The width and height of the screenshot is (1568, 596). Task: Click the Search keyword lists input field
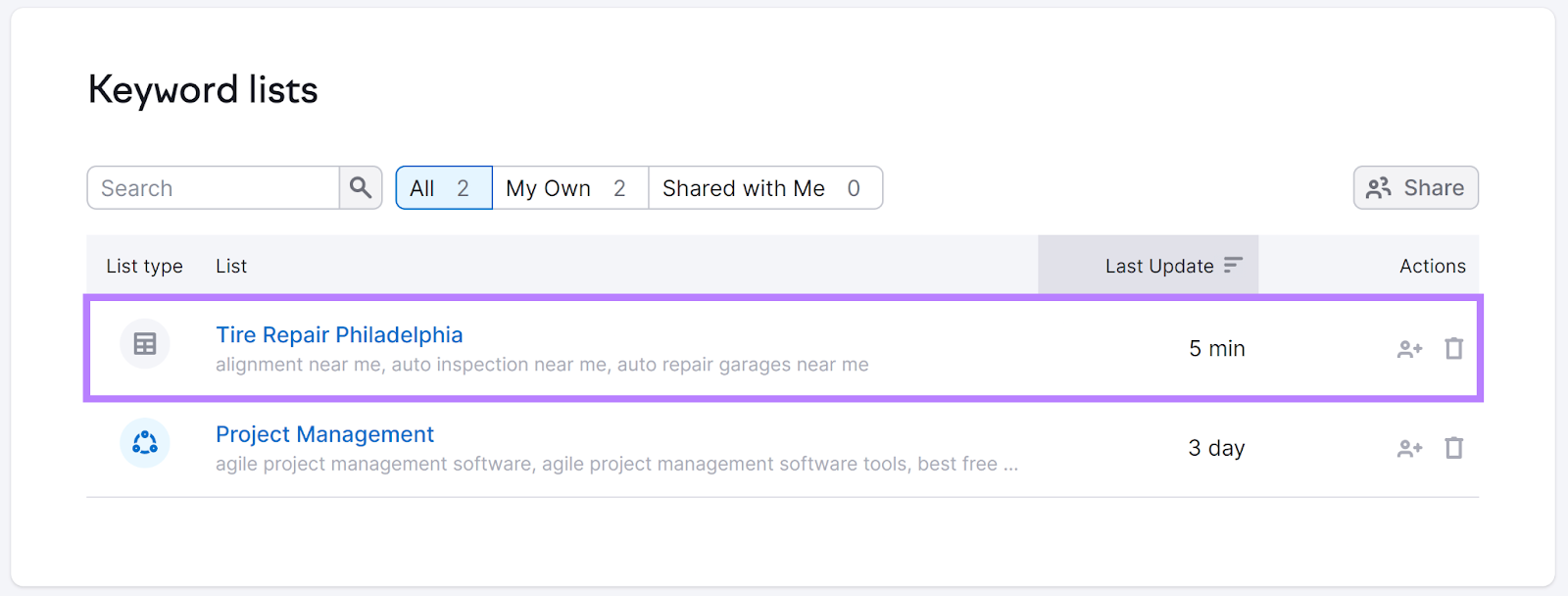point(214,187)
